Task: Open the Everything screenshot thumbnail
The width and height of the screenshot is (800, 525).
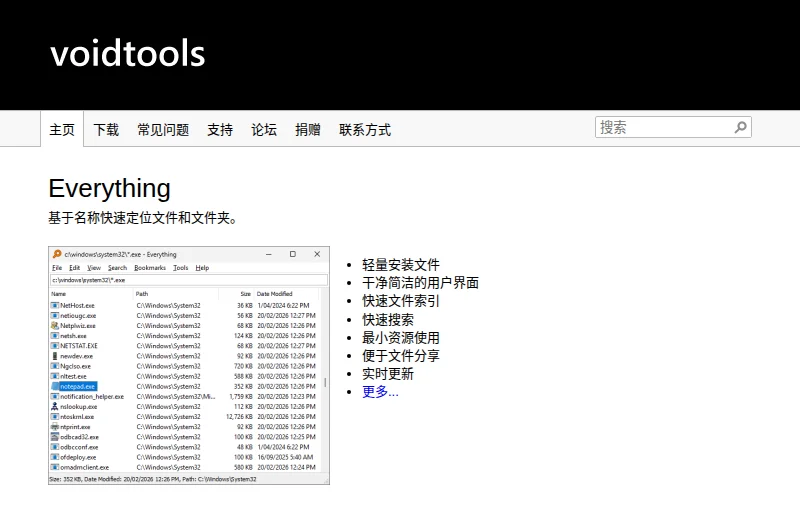Action: tap(189, 365)
